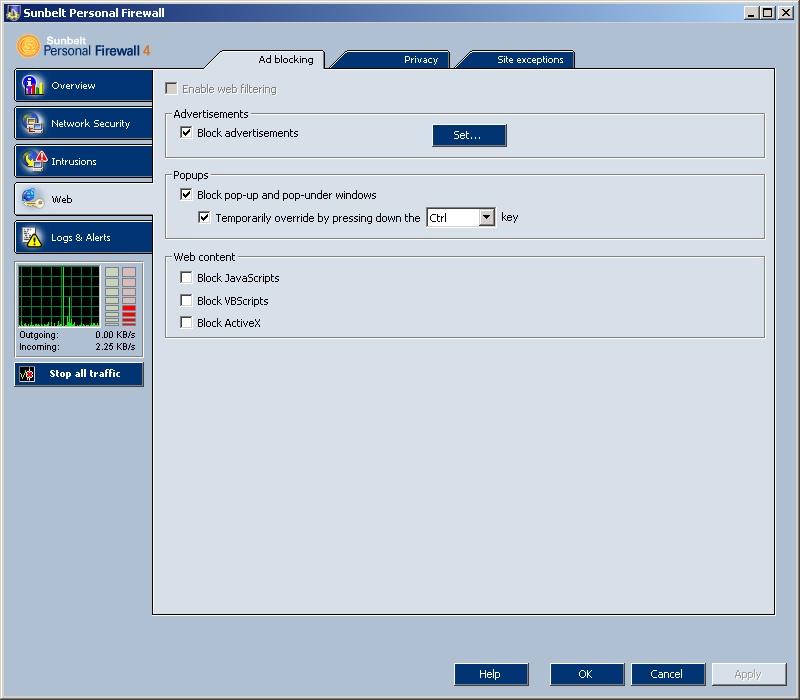Enable Block JavaScripts option

pos(186,278)
